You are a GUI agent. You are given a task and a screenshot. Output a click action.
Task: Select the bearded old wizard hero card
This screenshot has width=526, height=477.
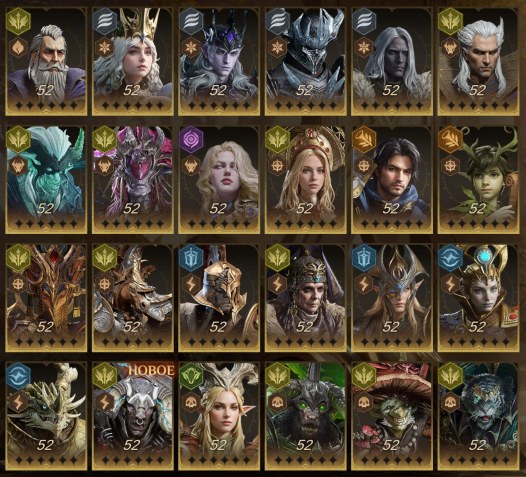tap(46, 61)
